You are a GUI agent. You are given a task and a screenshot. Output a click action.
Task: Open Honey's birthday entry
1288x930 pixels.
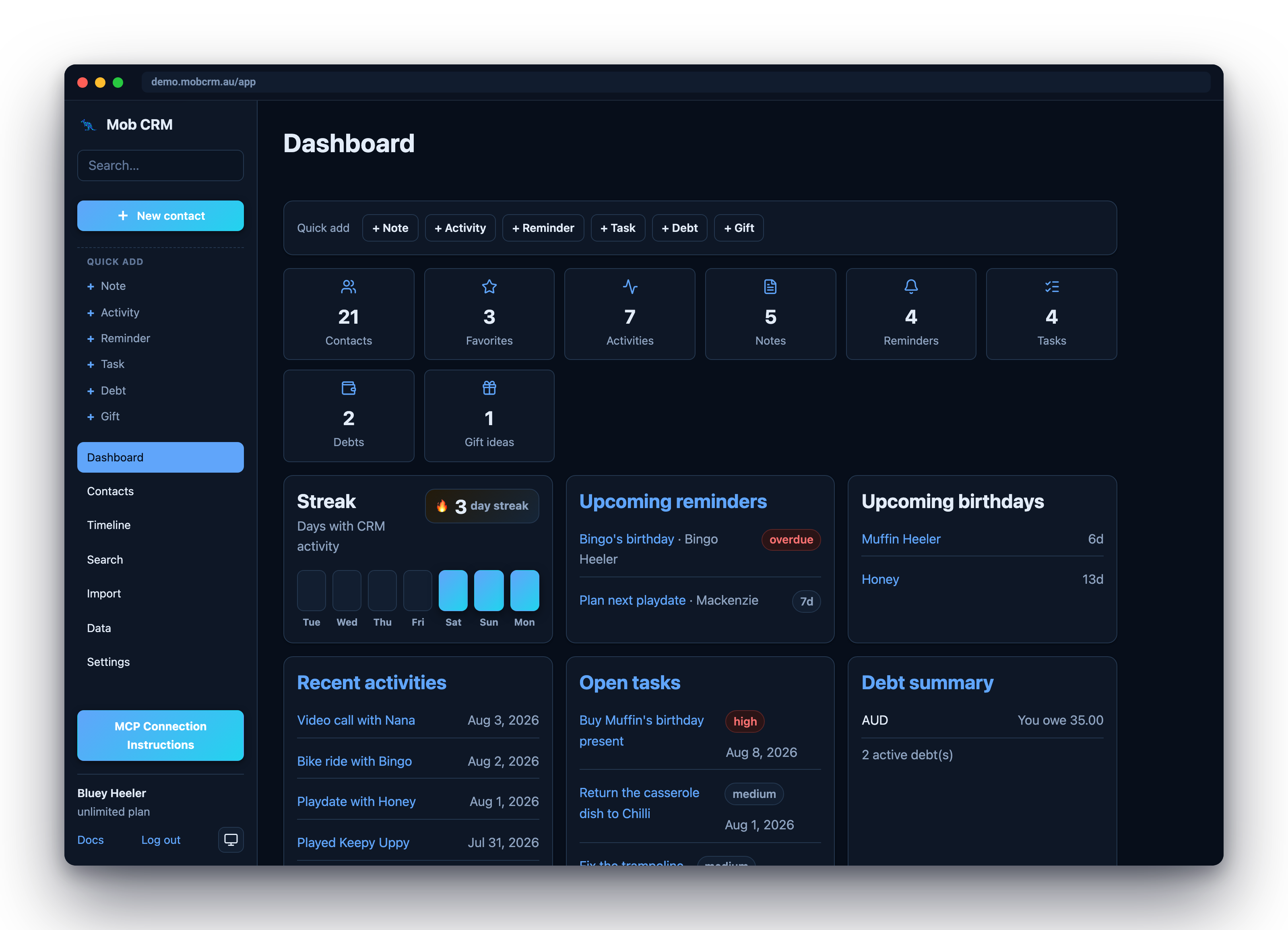coord(880,579)
